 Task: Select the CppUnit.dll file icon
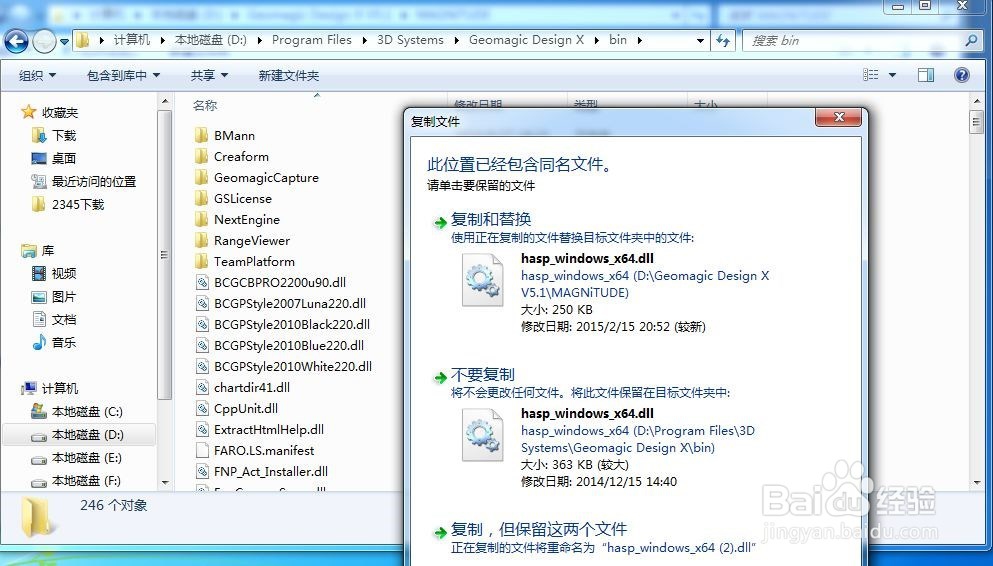[x=202, y=408]
